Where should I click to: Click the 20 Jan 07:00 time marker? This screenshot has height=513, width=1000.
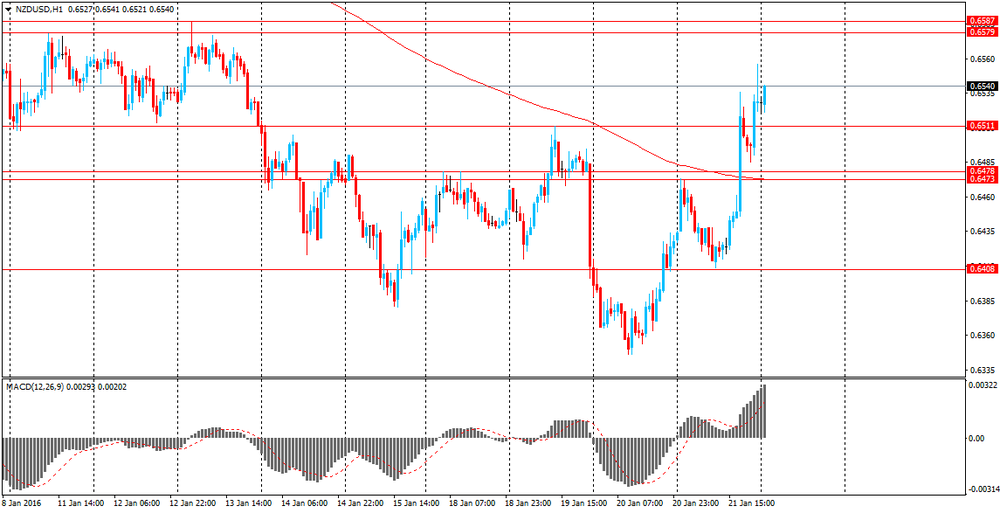[640, 503]
